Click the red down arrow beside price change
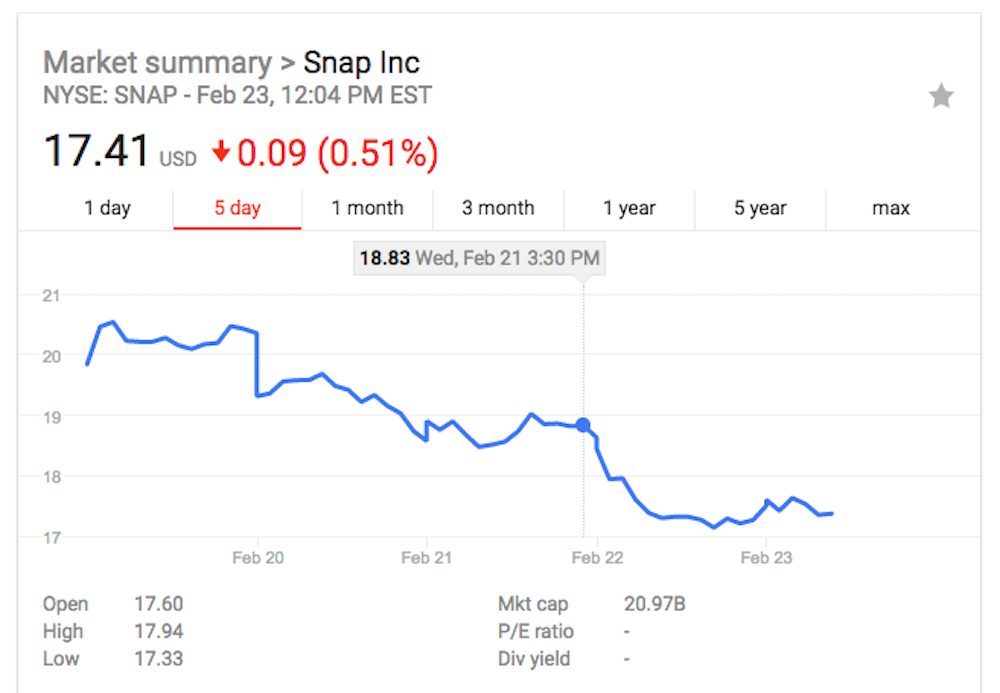 [221, 153]
